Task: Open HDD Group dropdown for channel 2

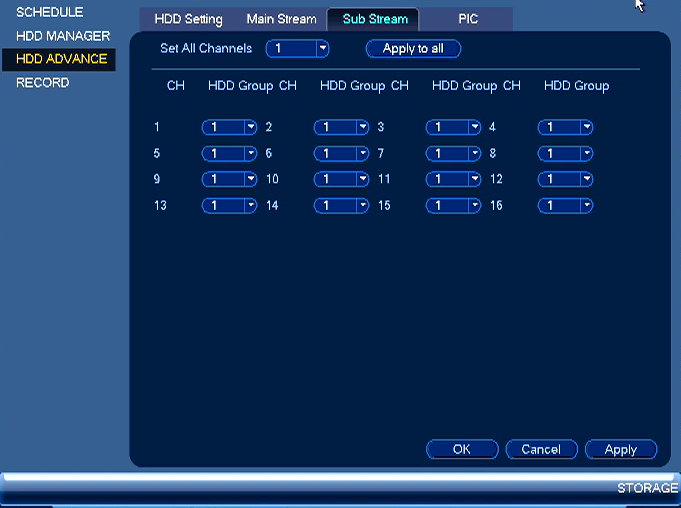Action: pos(341,127)
